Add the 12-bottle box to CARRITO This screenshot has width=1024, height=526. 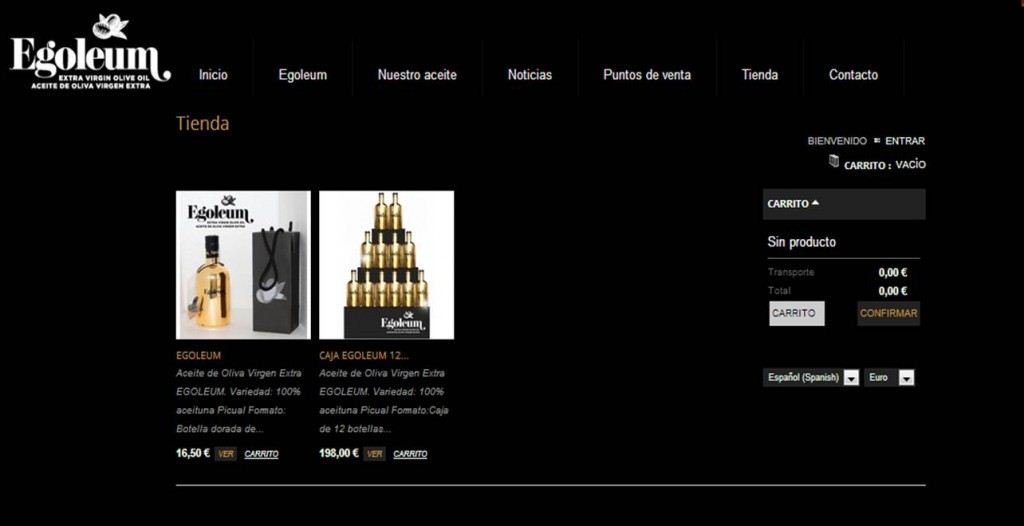click(x=410, y=454)
